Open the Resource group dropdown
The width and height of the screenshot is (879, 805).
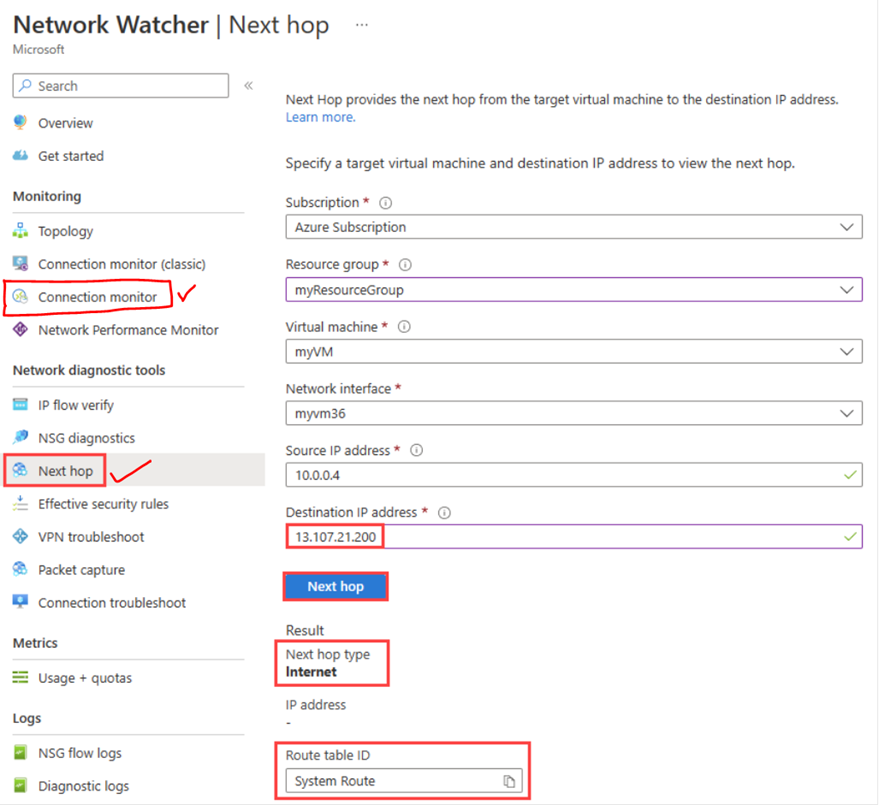pos(574,290)
